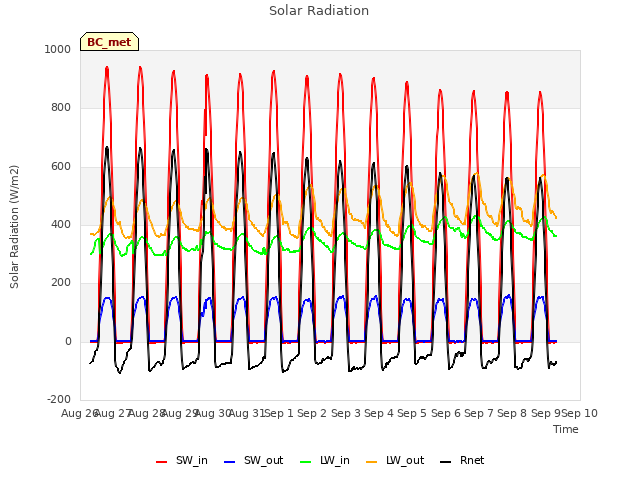Toggle the LW_in legend label

click(x=335, y=460)
